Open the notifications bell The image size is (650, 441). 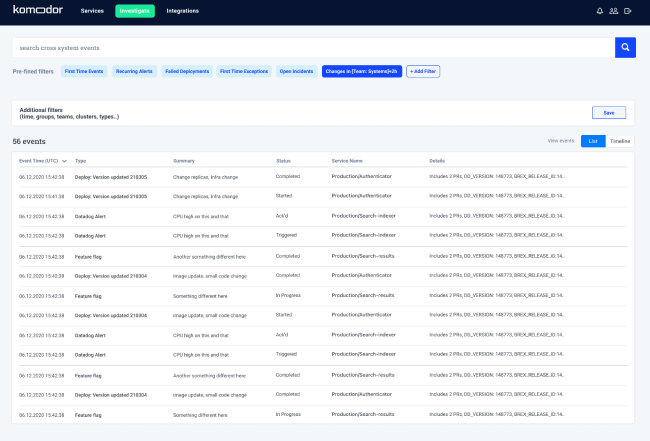(599, 11)
